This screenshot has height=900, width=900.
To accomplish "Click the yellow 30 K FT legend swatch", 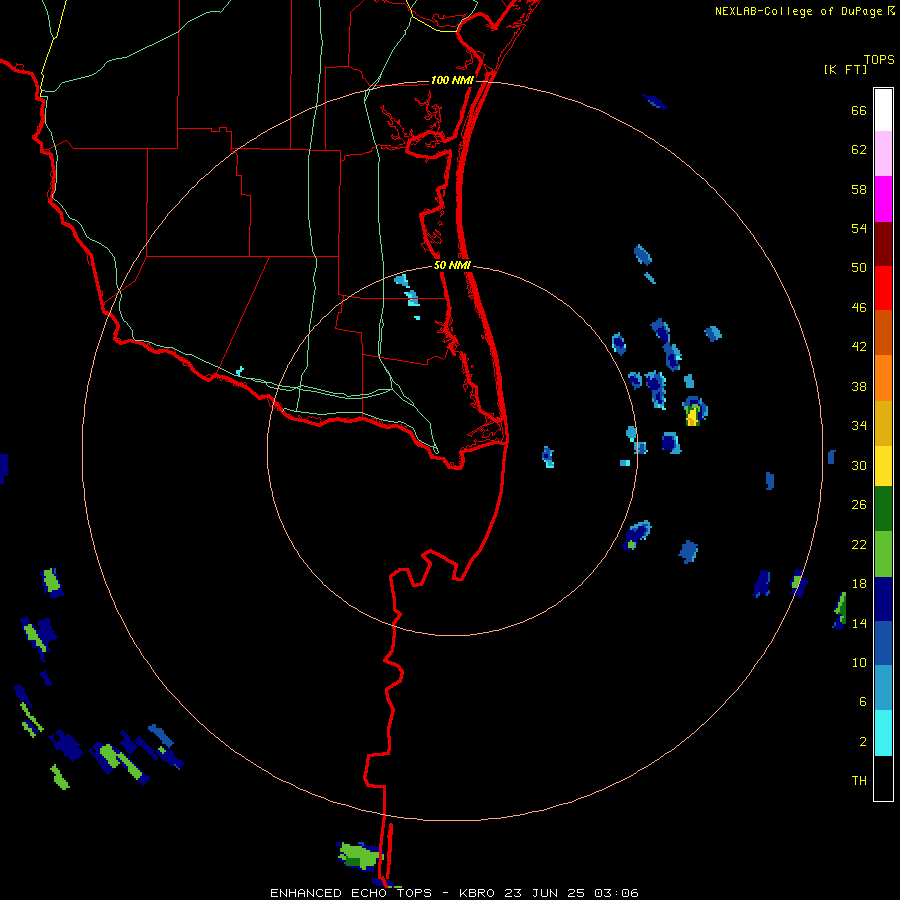I will tap(883, 466).
